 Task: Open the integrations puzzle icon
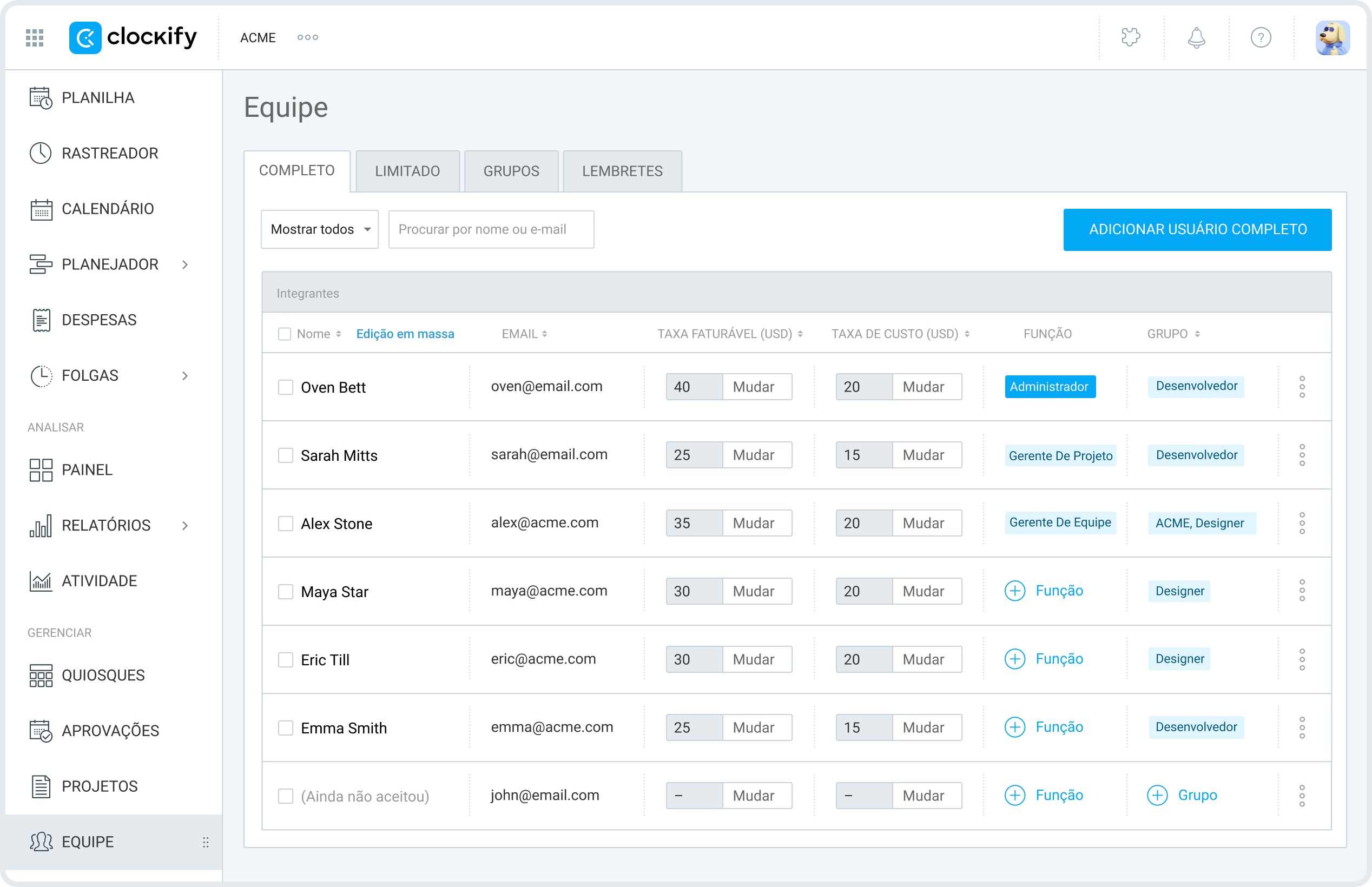tap(1131, 37)
